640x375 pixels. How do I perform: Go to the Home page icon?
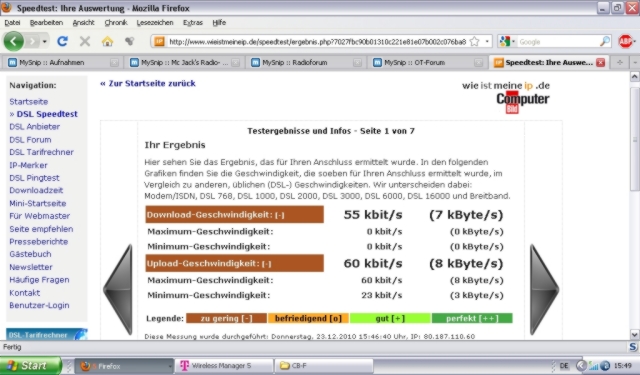pos(107,41)
